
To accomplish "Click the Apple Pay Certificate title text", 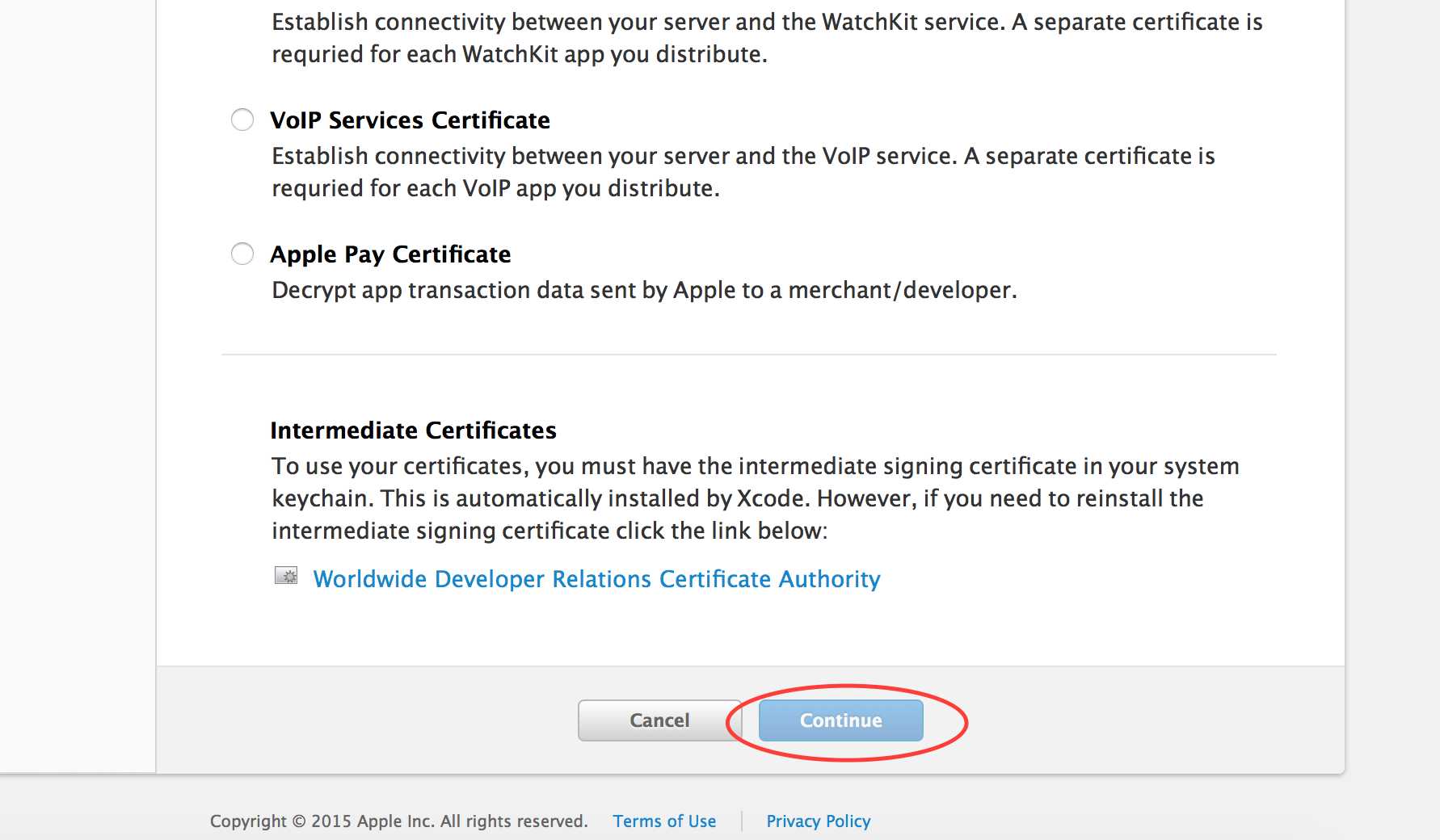I will click(390, 254).
